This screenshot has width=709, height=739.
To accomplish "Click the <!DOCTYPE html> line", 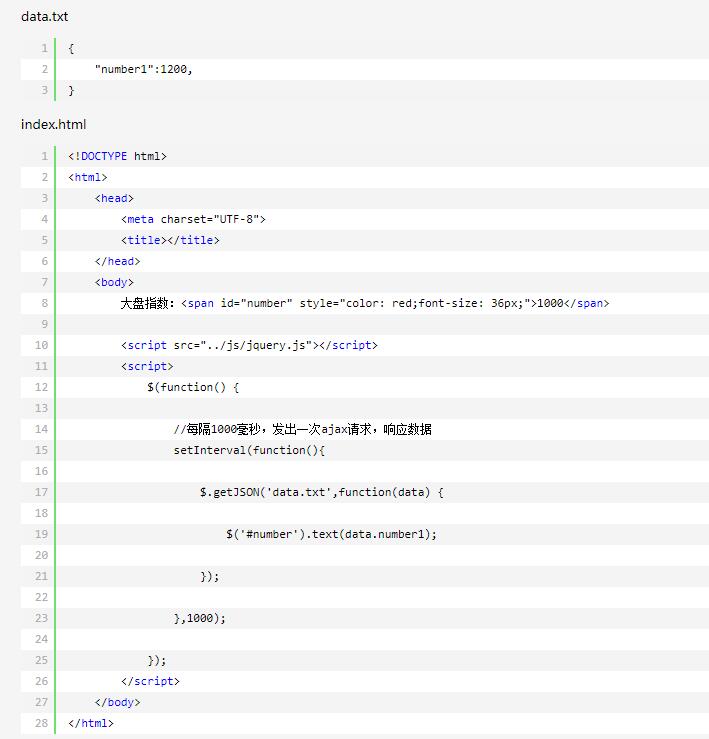I will tap(117, 156).
